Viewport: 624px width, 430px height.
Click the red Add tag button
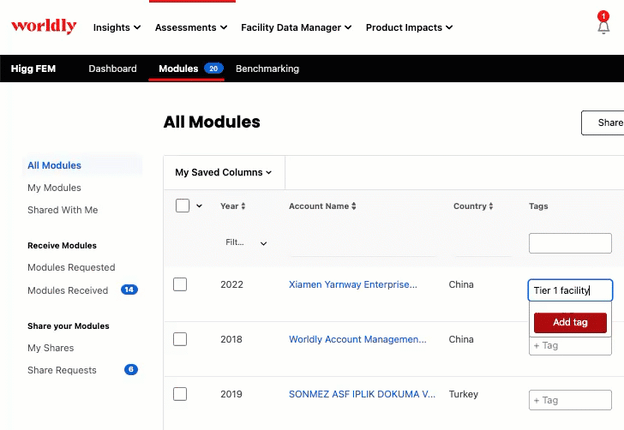click(570, 322)
